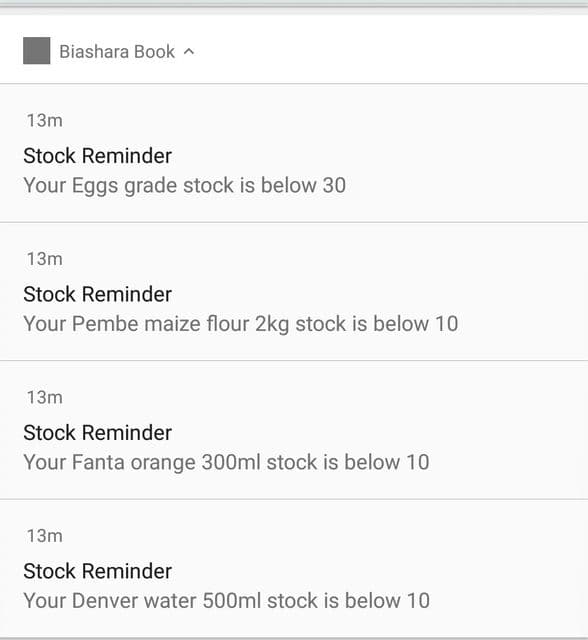Click the word 2kg in the Pembe alert

[272, 325]
